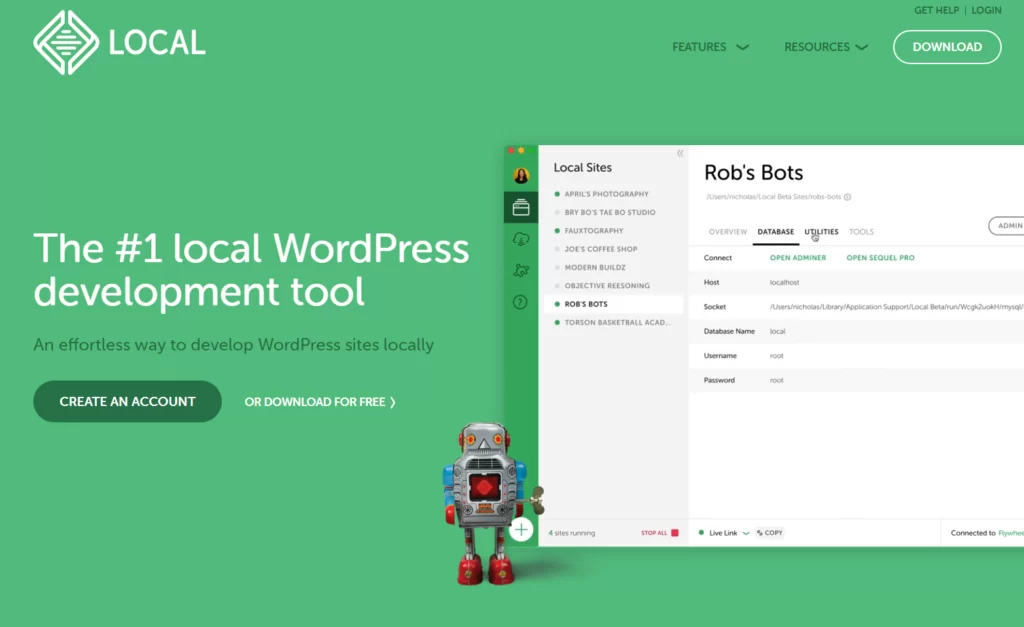Click the Flywheel connected link
The height and width of the screenshot is (627, 1024).
click(1011, 533)
